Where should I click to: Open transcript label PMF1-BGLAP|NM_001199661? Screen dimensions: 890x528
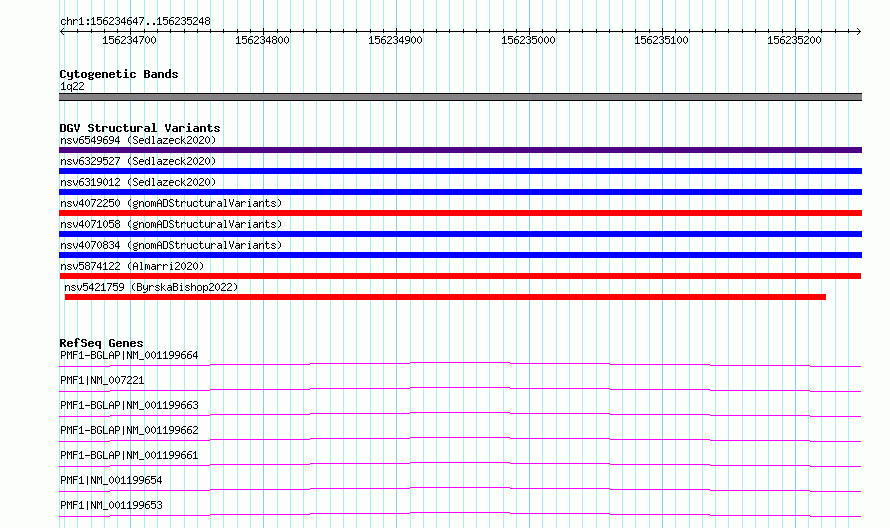pyautogui.click(x=129, y=455)
